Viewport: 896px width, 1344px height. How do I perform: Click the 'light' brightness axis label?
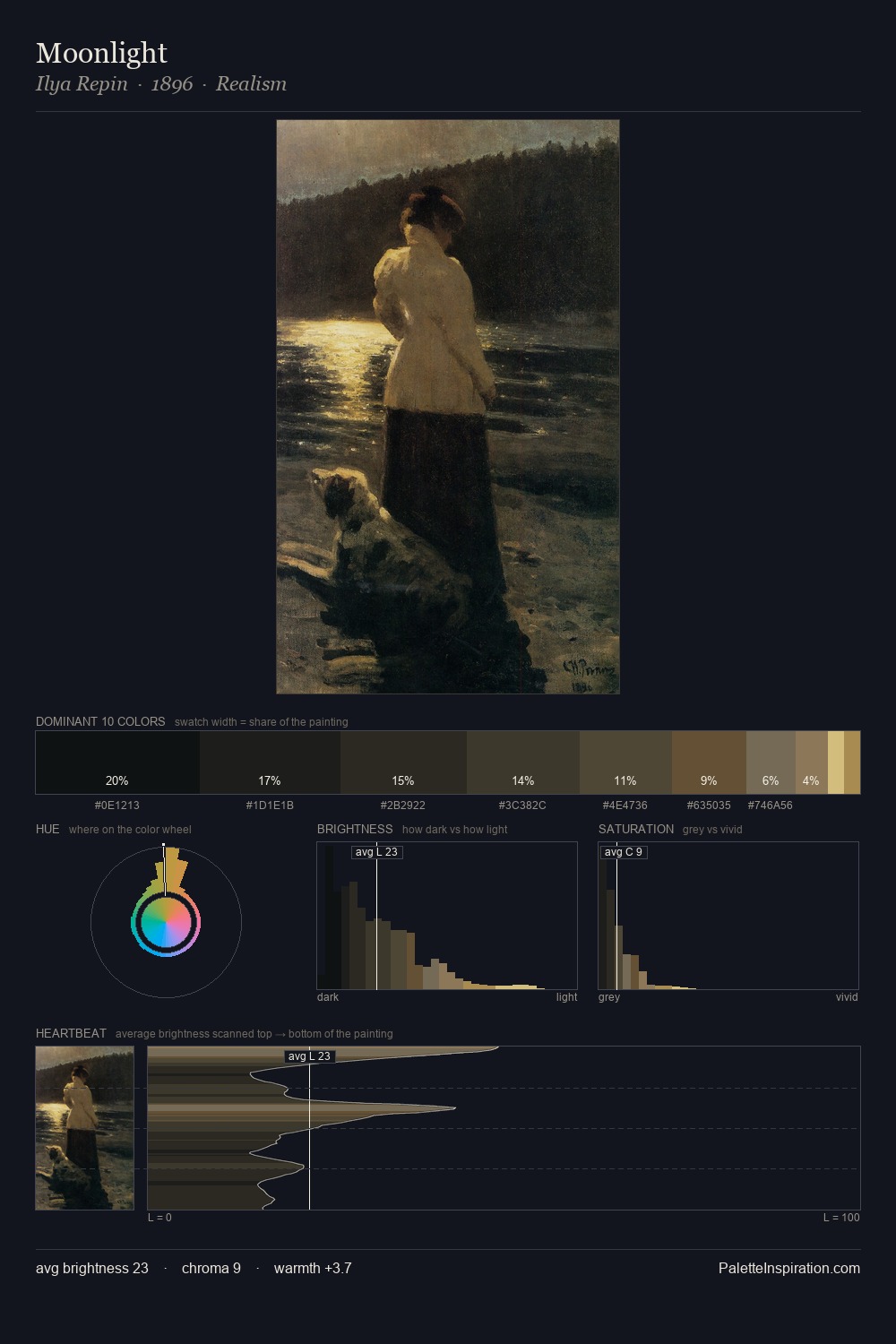pos(567,997)
